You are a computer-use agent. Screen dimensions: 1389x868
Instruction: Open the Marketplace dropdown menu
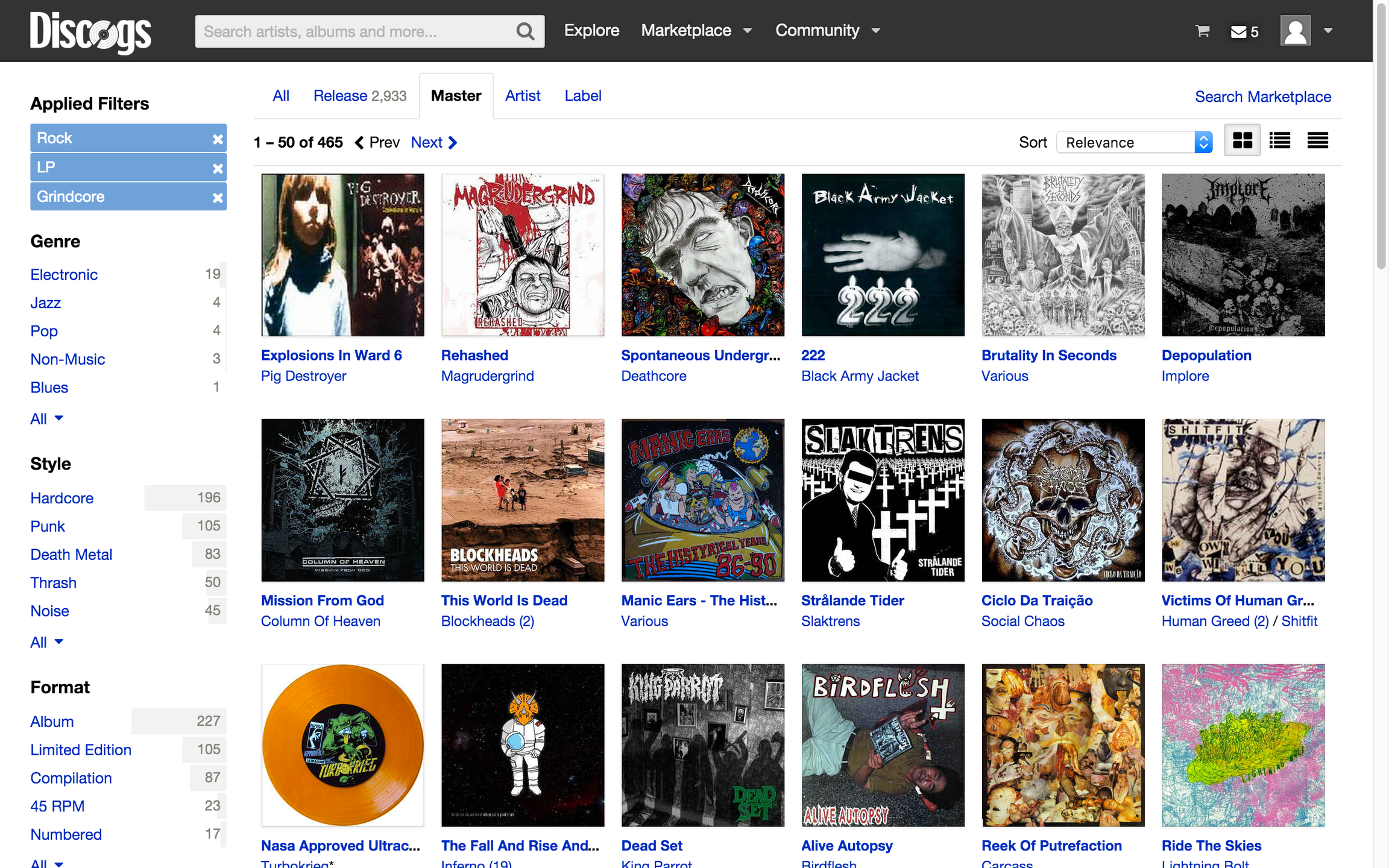pos(696,31)
